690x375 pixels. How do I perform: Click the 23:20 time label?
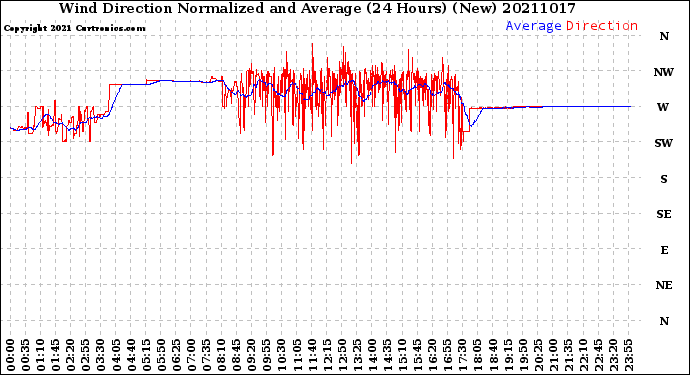613,355
